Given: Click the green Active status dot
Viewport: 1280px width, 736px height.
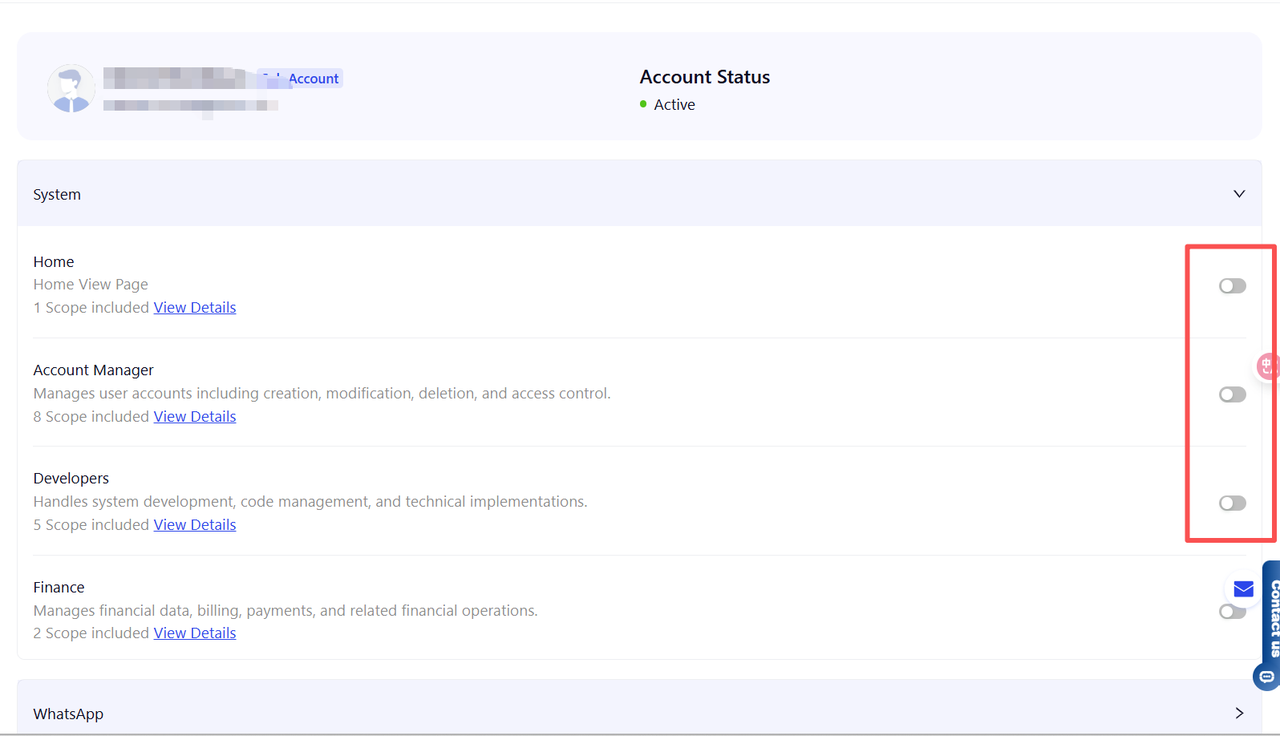Looking at the screenshot, I should [644, 105].
